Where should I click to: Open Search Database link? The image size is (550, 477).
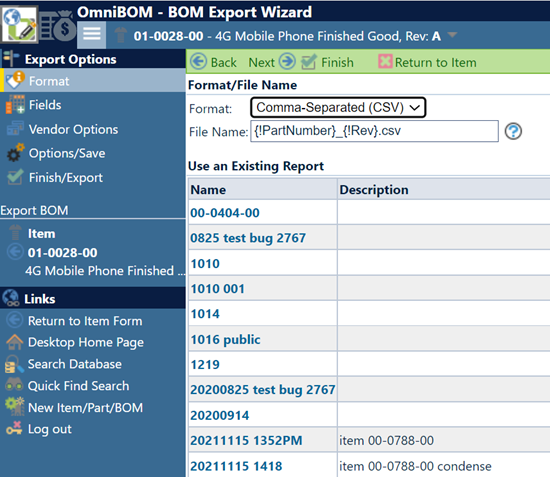[x=75, y=364]
